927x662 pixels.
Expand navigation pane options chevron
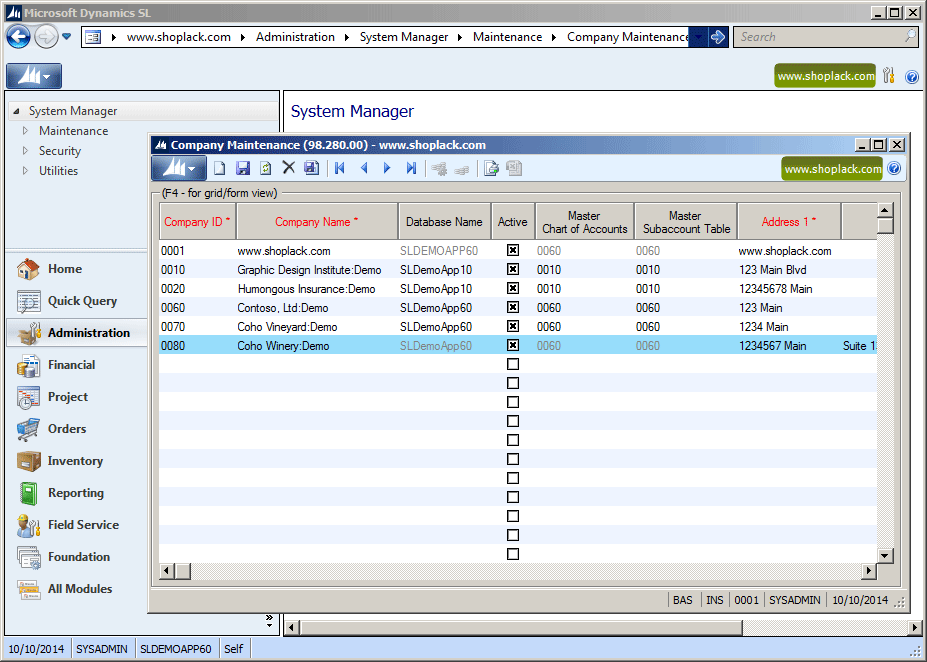[x=270, y=621]
